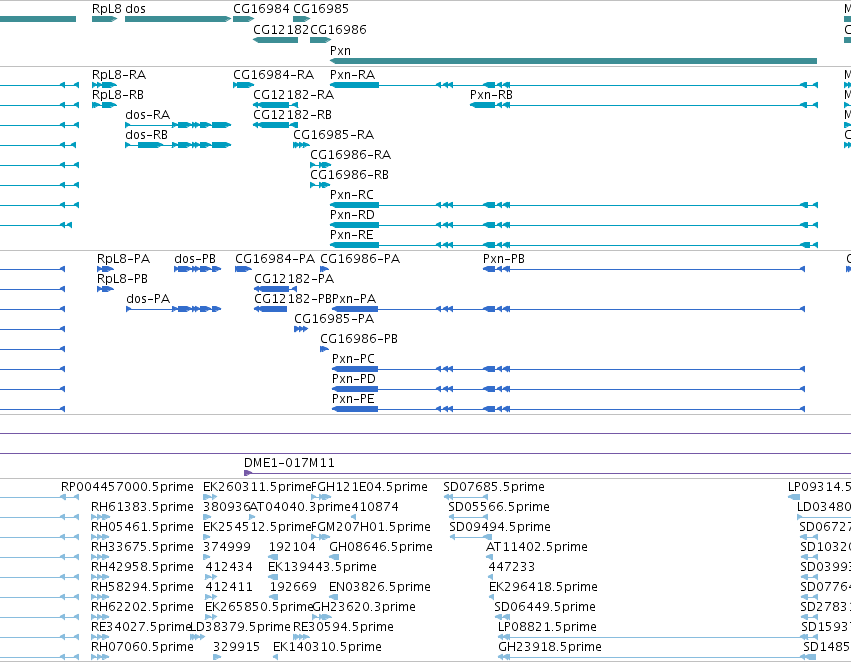
Task: Click the EK296418.5prime EST label
Action: [x=543, y=587]
